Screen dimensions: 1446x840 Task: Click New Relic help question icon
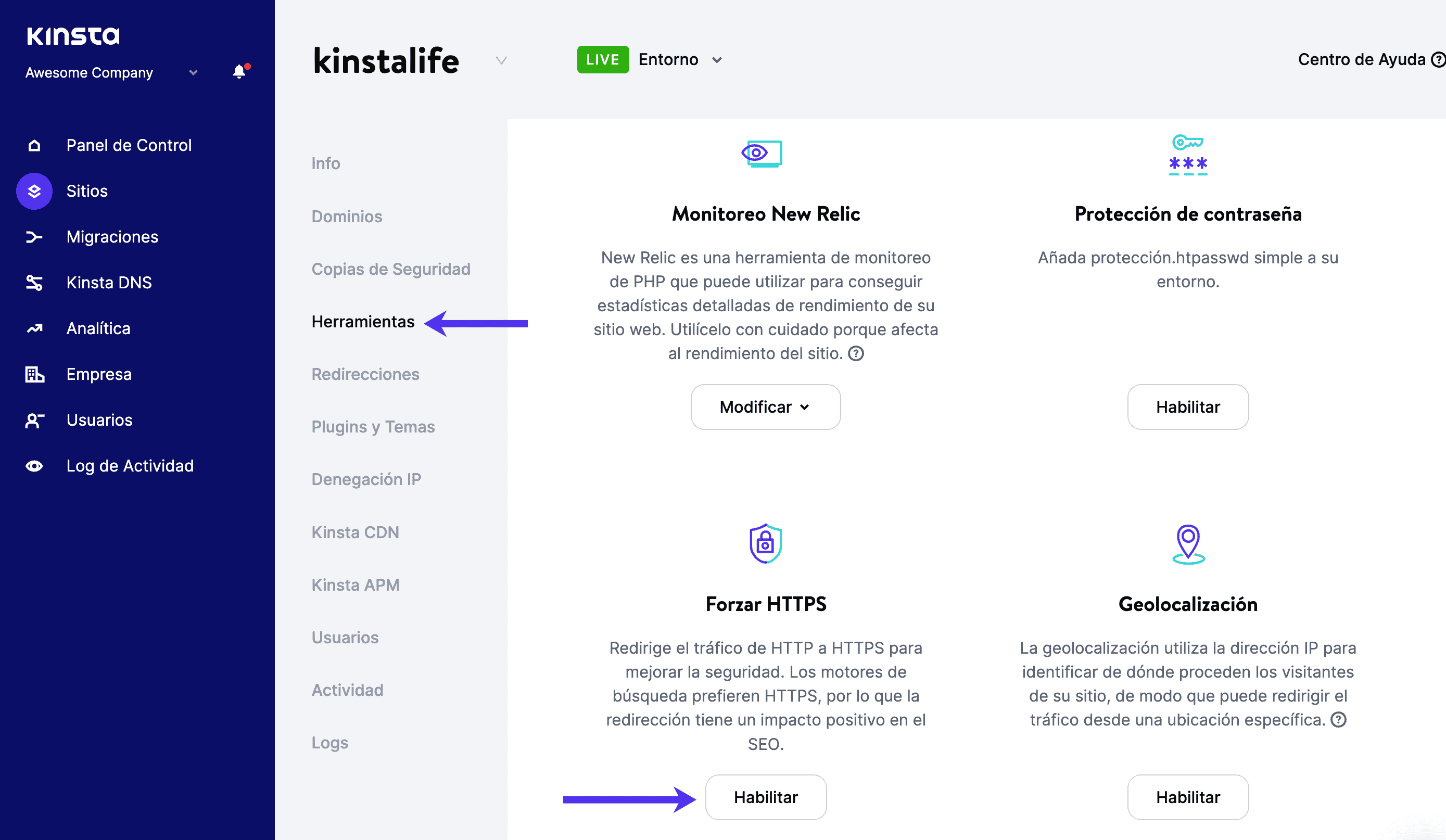click(x=856, y=353)
